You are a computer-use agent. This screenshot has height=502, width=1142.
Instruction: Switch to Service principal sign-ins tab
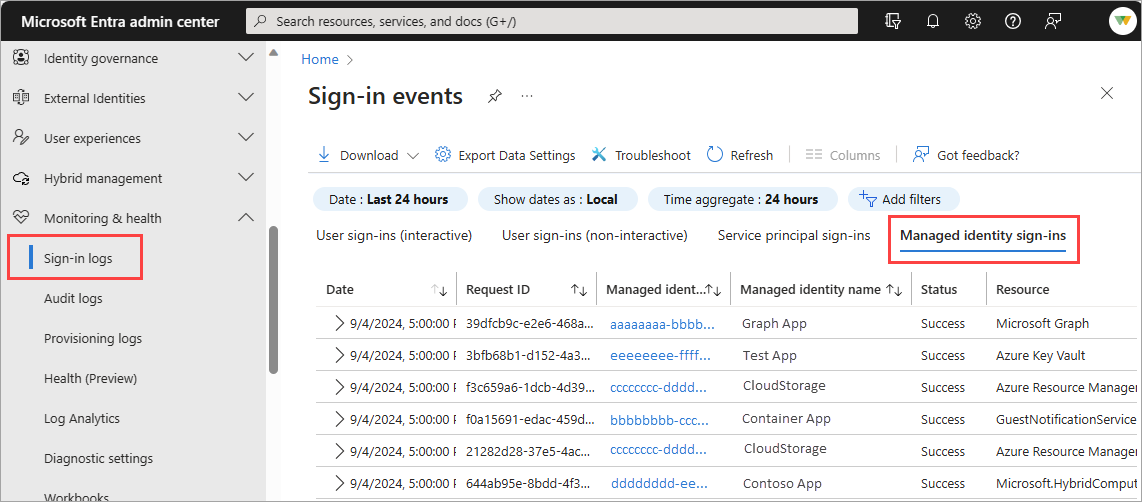pyautogui.click(x=794, y=235)
